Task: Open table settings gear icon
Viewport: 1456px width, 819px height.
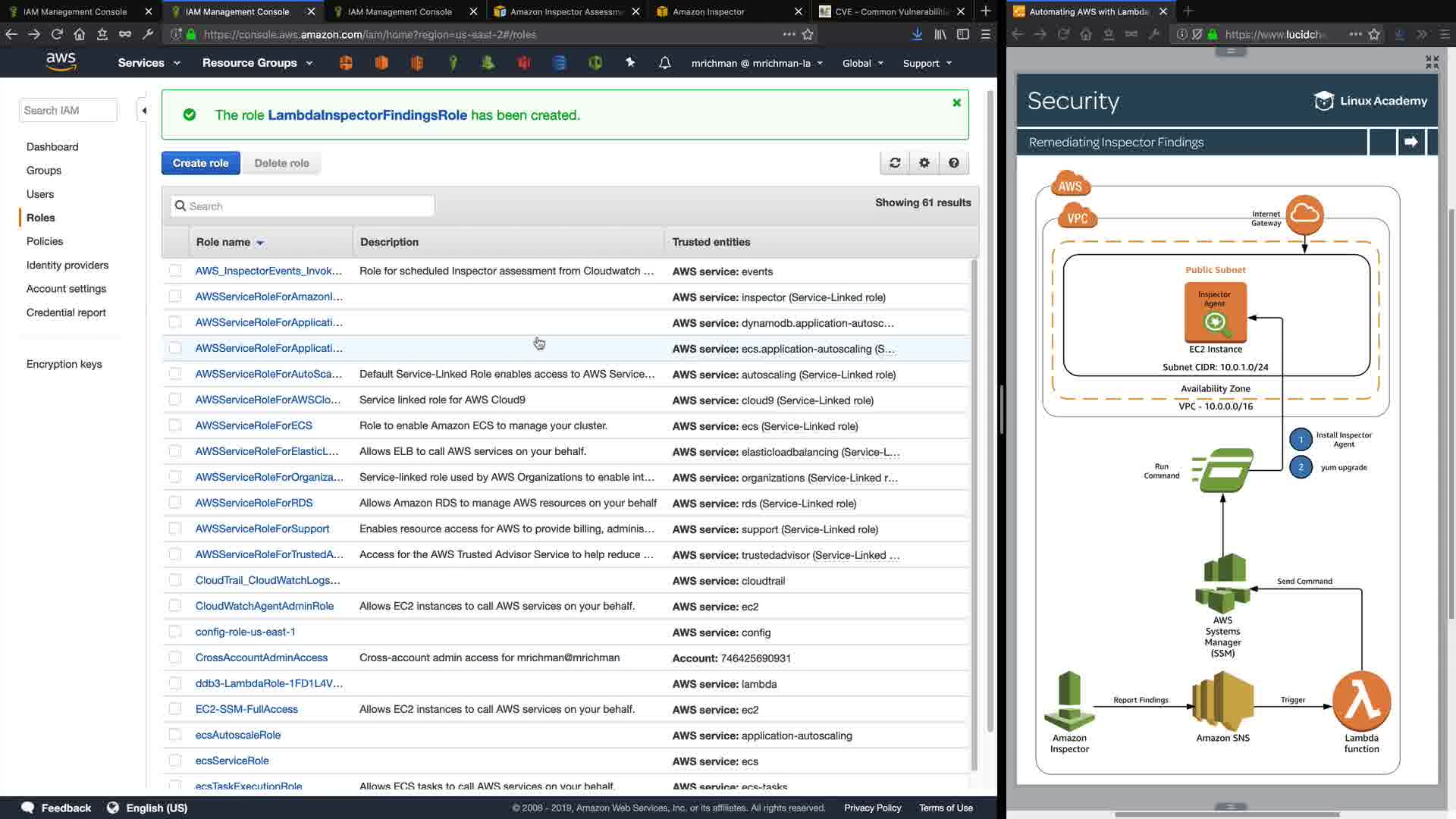Action: [x=924, y=163]
